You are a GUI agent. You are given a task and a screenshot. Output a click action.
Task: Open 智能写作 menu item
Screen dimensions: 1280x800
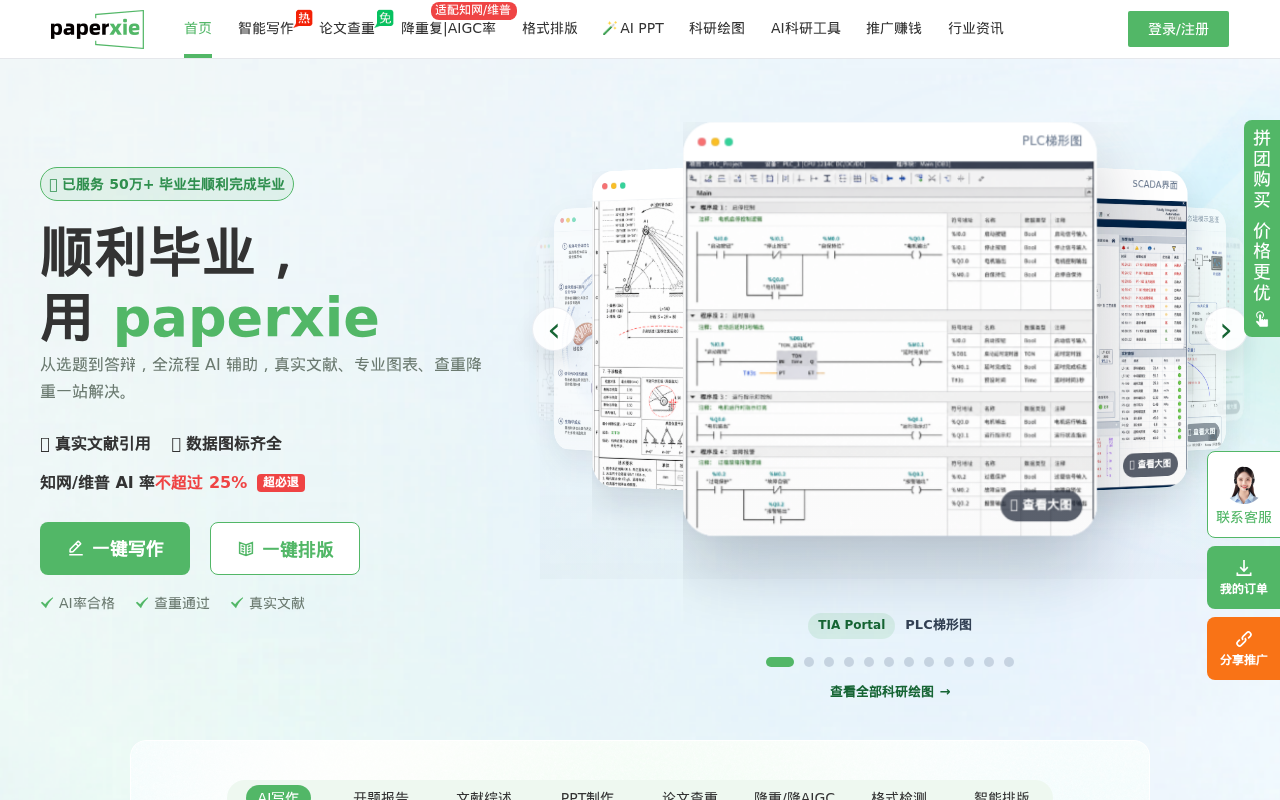click(266, 28)
